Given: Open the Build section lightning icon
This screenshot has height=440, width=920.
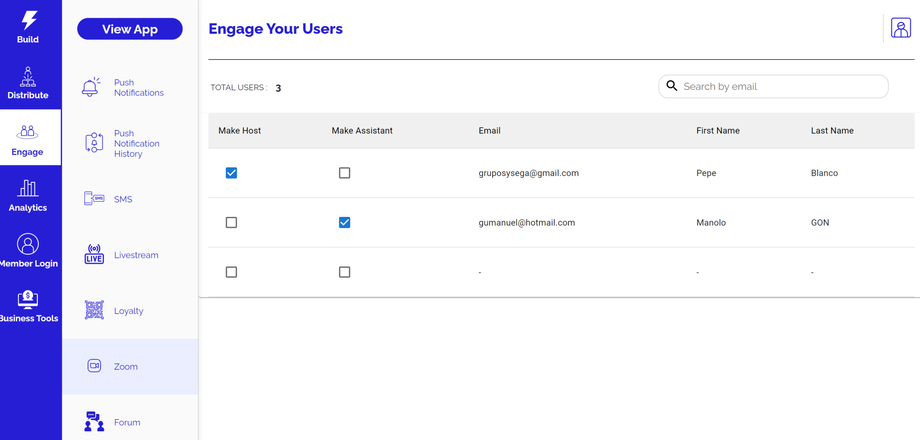Looking at the screenshot, I should click(28, 20).
